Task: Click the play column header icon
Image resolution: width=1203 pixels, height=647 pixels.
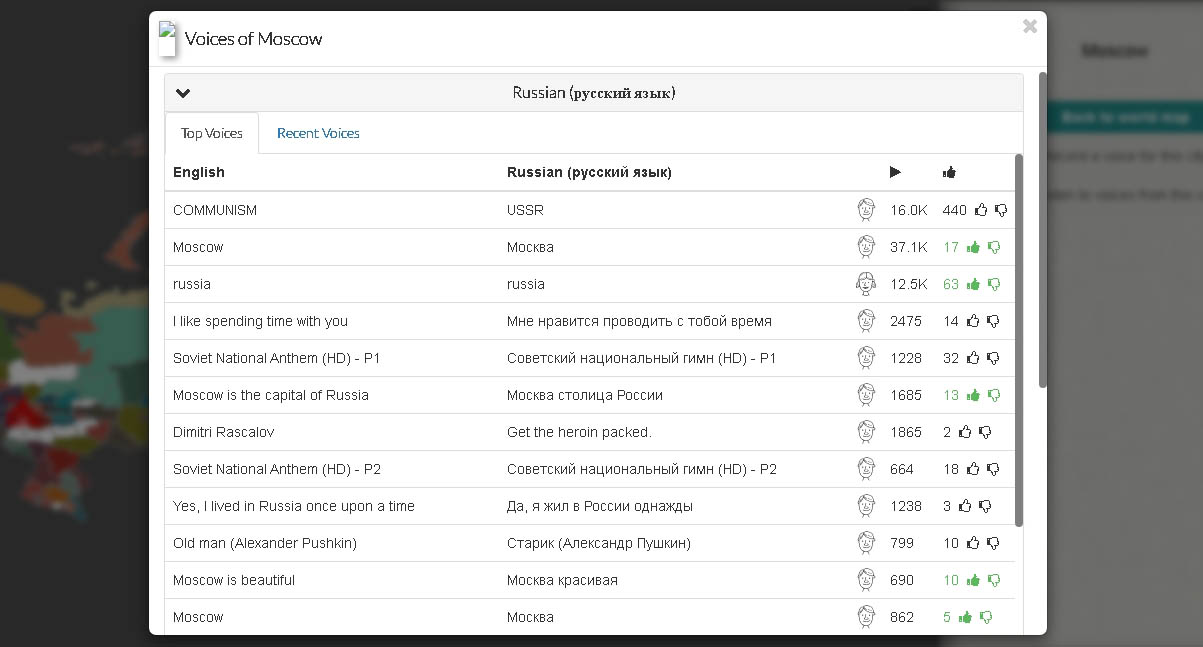Action: point(895,172)
